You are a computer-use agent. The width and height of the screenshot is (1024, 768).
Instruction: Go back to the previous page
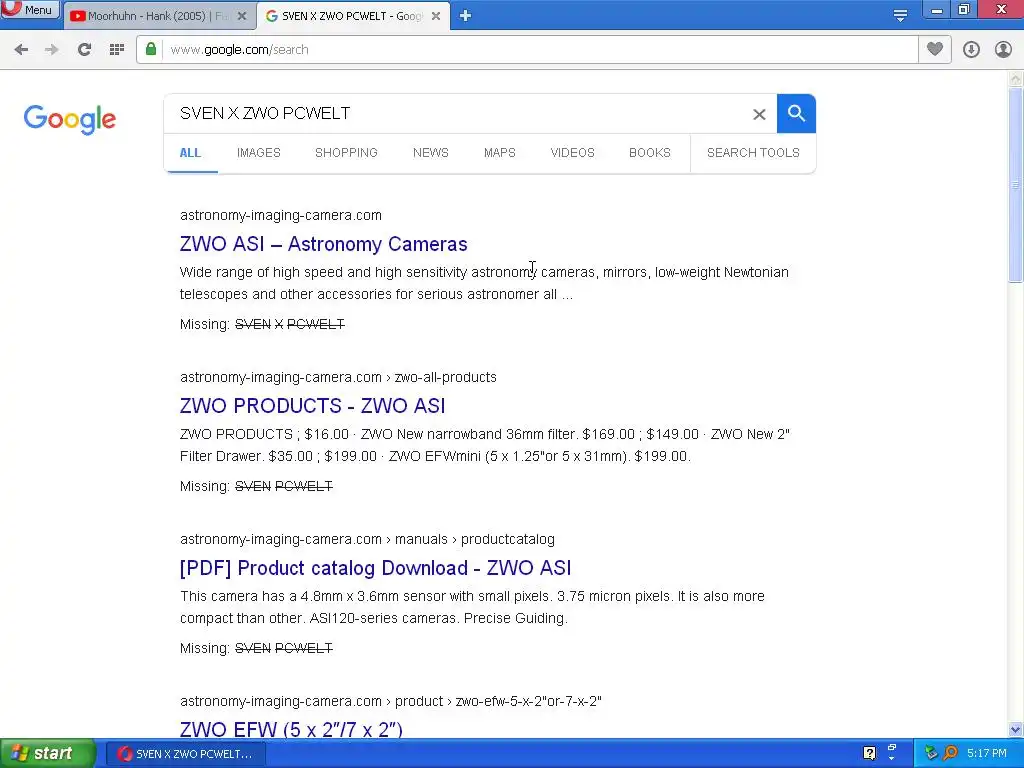[x=21, y=50]
